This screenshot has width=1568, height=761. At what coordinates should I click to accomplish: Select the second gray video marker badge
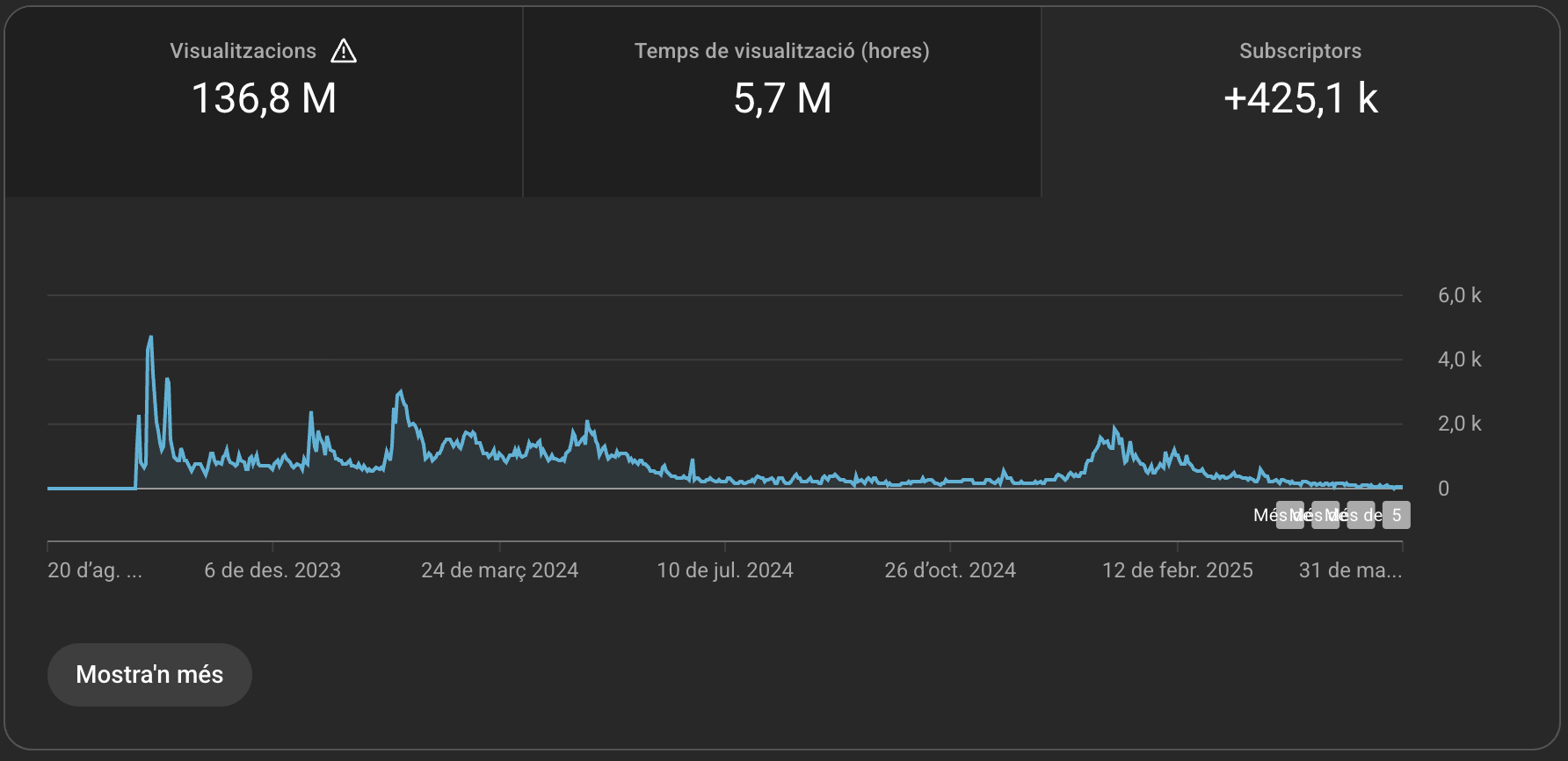(x=1325, y=515)
